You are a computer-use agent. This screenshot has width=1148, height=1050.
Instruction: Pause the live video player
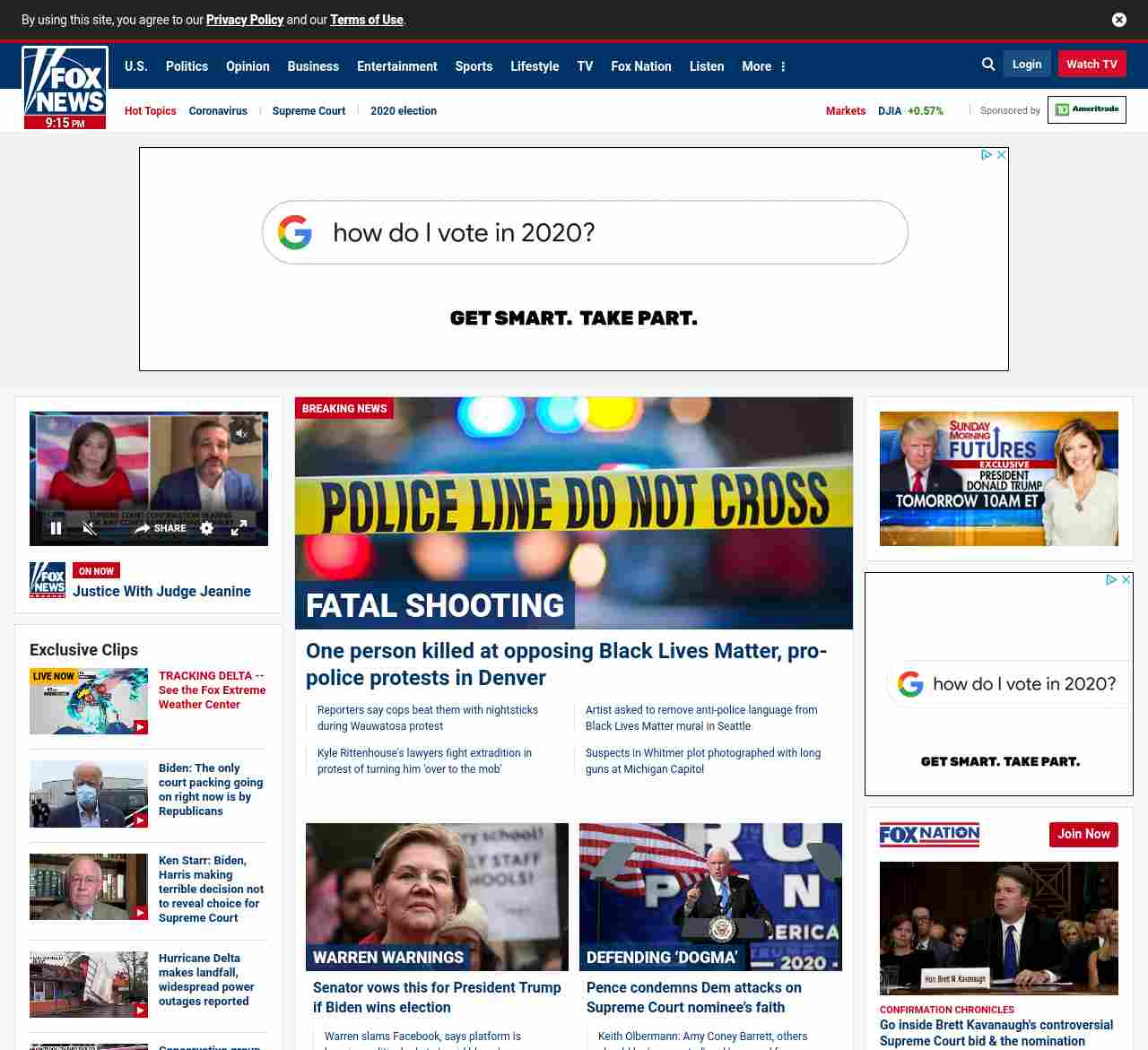tap(56, 528)
